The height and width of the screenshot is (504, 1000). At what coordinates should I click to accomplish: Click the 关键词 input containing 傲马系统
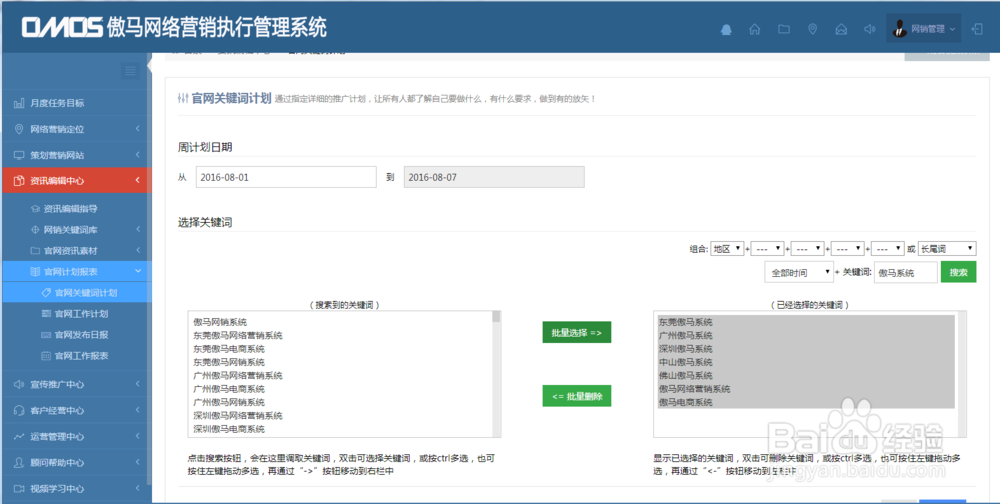point(906,272)
